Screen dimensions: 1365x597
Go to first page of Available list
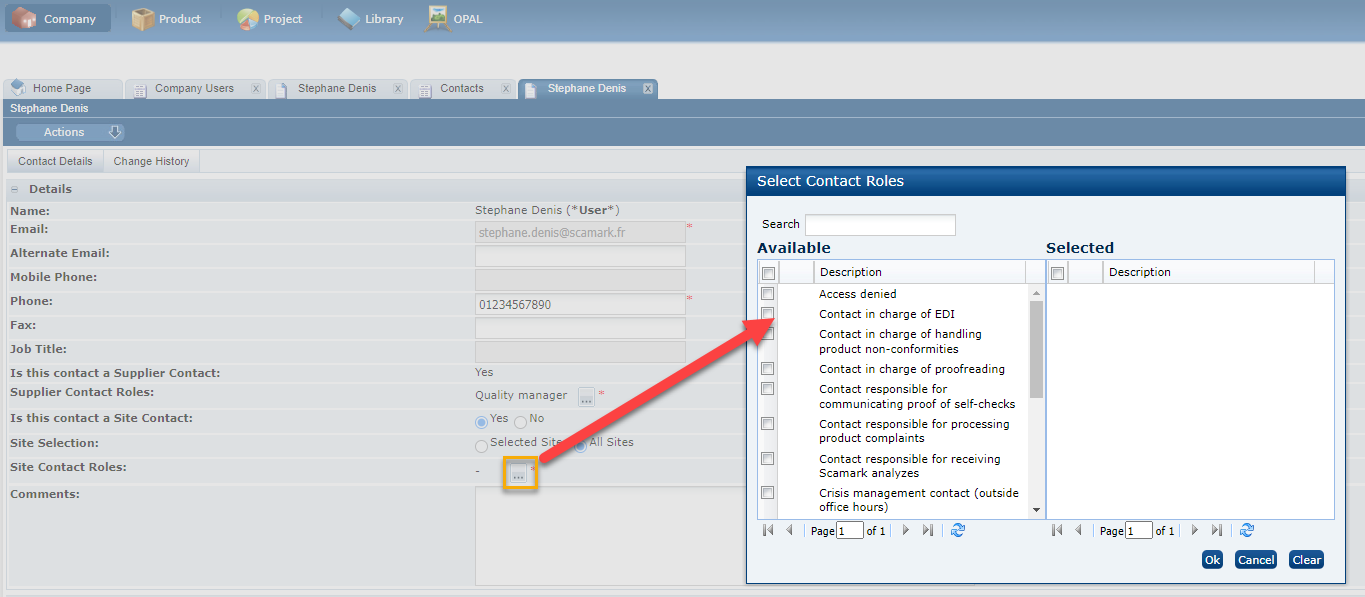(x=768, y=531)
